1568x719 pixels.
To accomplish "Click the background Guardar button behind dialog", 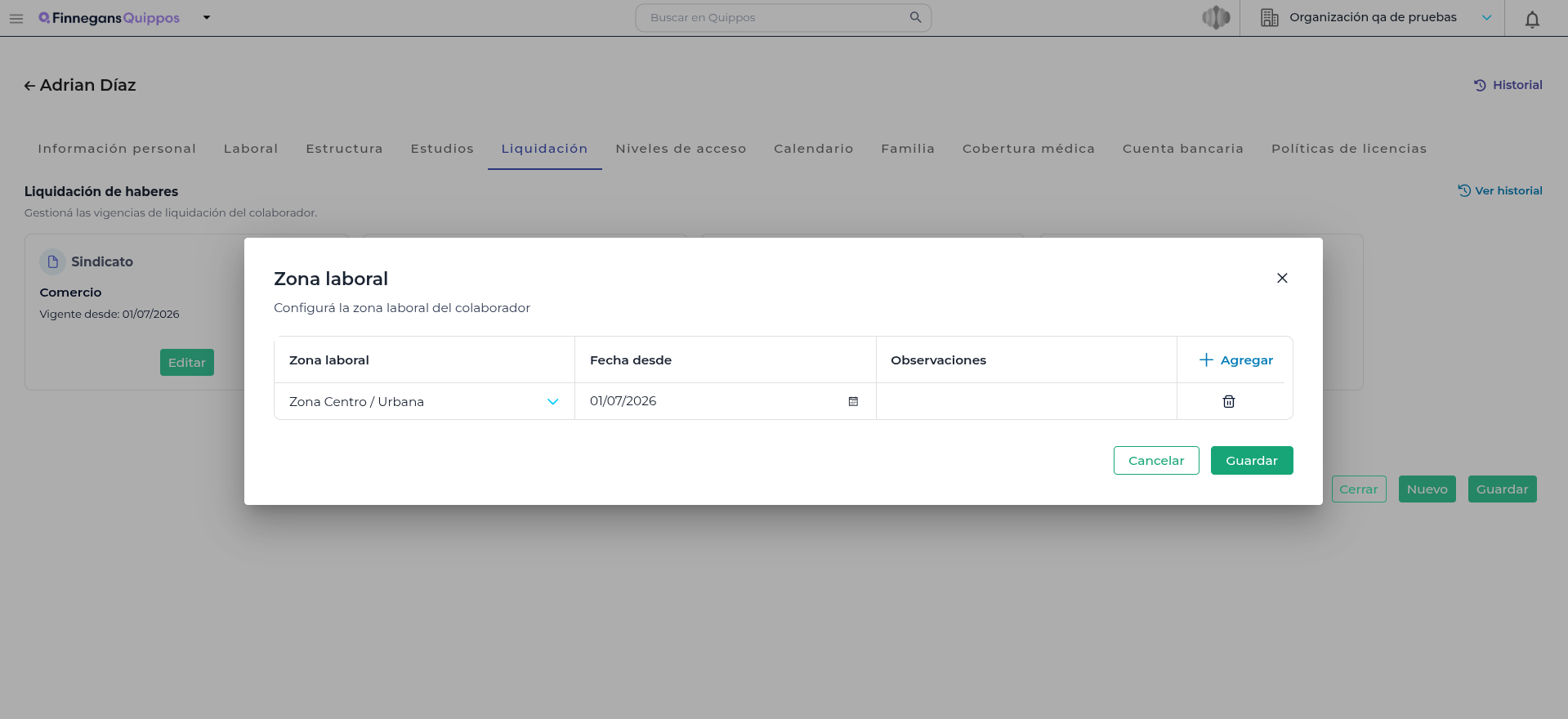I will pos(1503,489).
